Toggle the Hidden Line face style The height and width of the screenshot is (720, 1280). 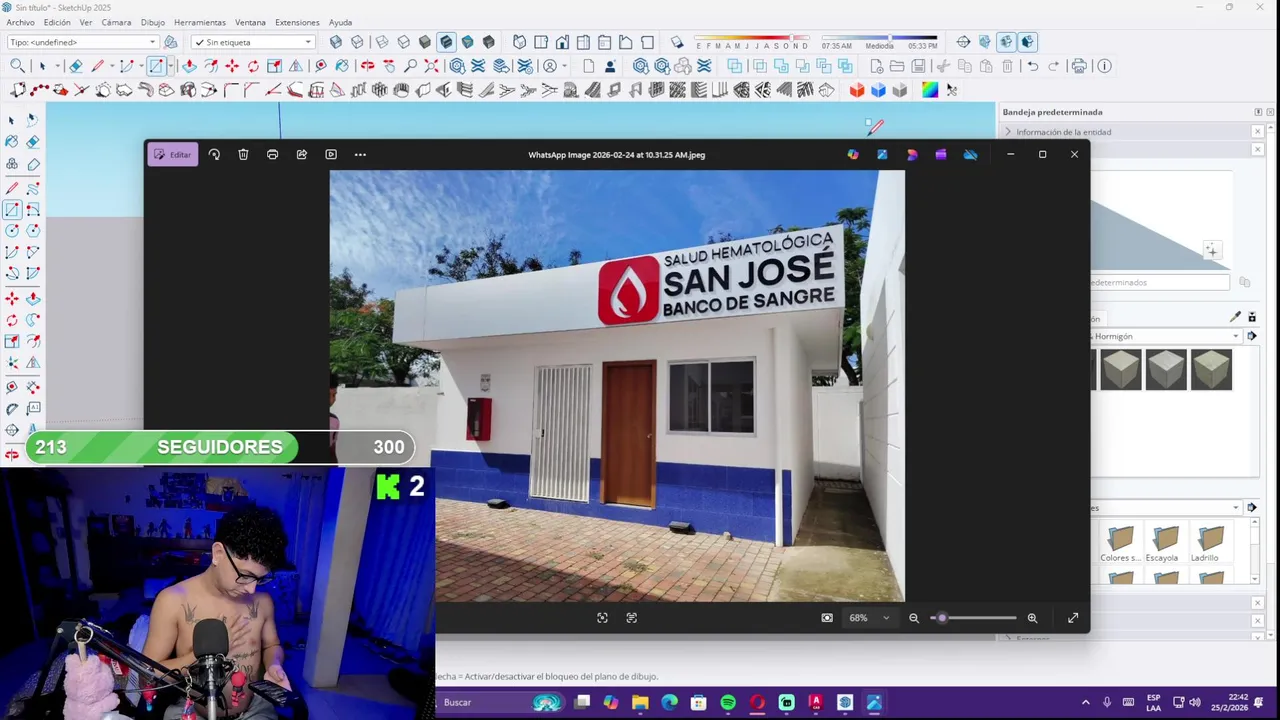click(403, 42)
